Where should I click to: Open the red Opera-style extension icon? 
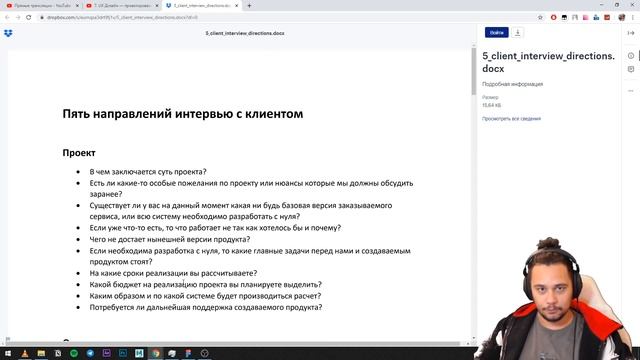click(553, 18)
